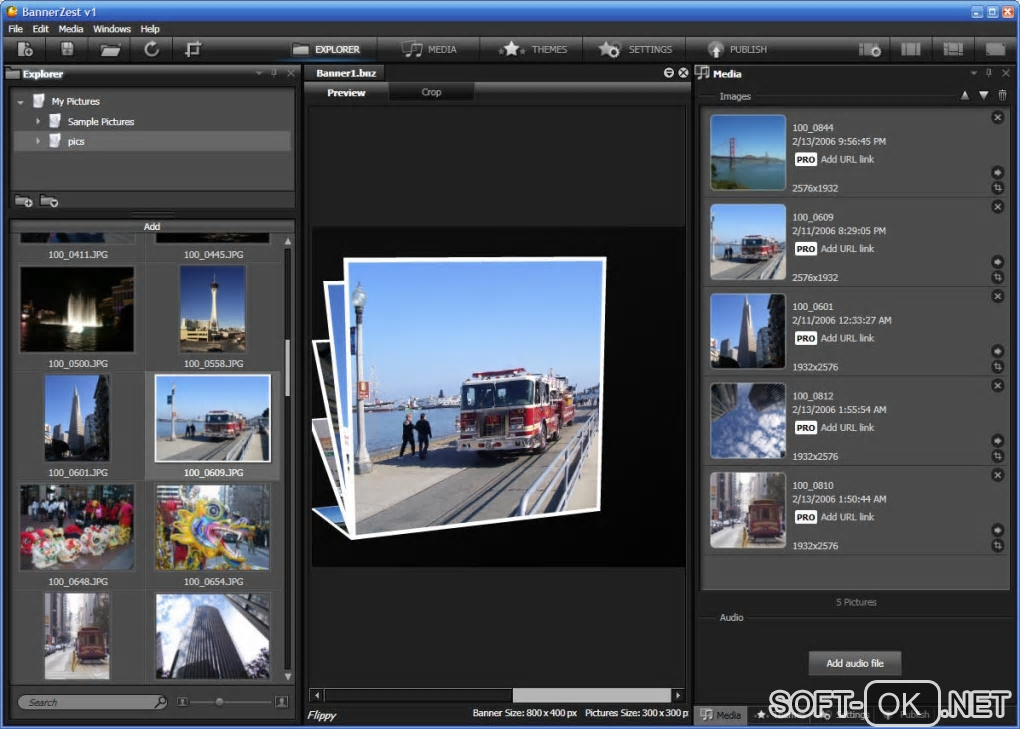Save the banner using floppy icon
1020x729 pixels.
coord(67,49)
